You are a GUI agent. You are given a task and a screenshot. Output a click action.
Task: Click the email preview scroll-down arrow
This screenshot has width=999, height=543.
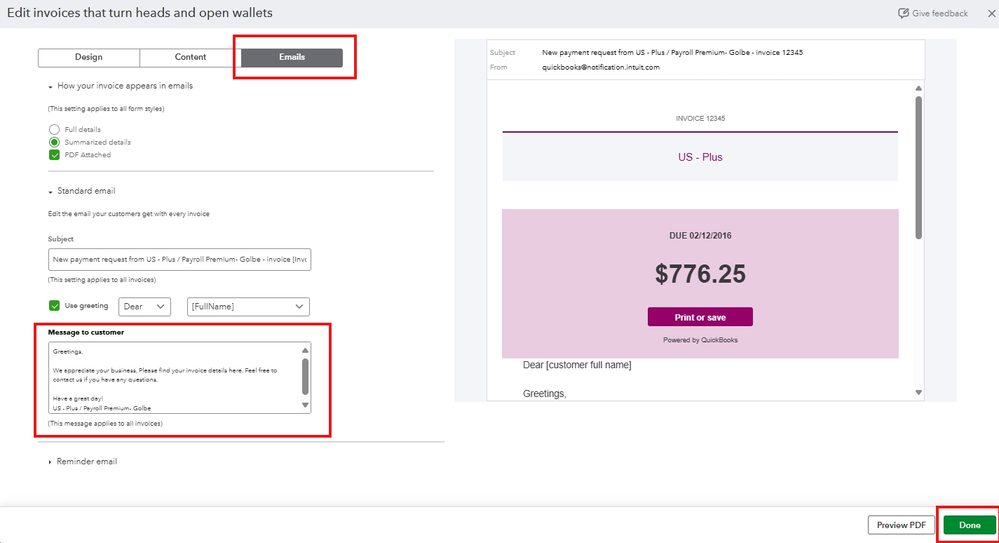[x=918, y=393]
